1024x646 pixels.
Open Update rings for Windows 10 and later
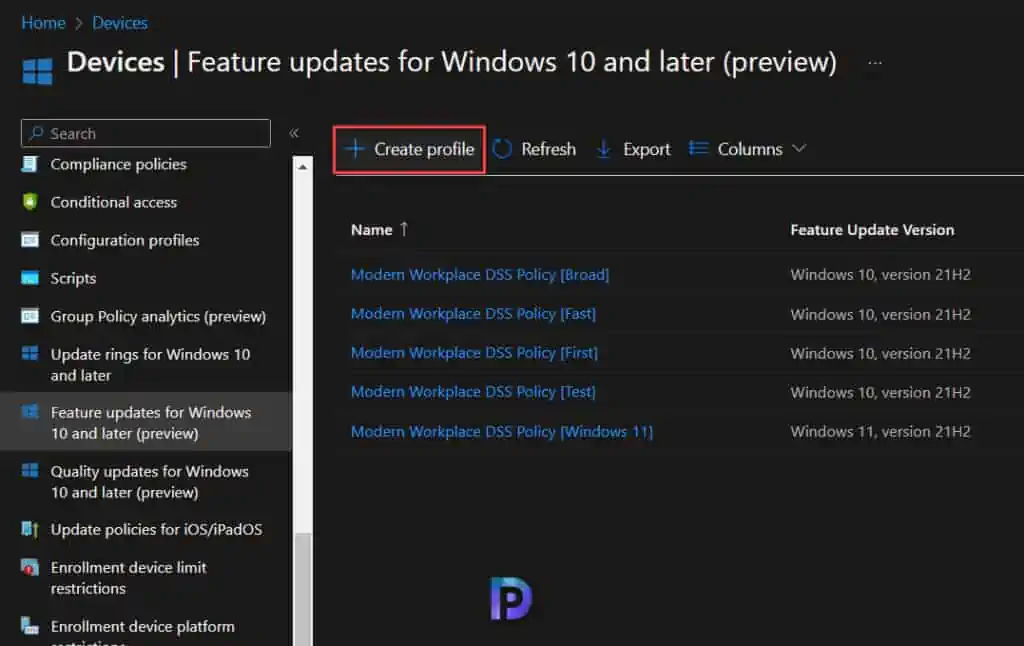click(150, 364)
